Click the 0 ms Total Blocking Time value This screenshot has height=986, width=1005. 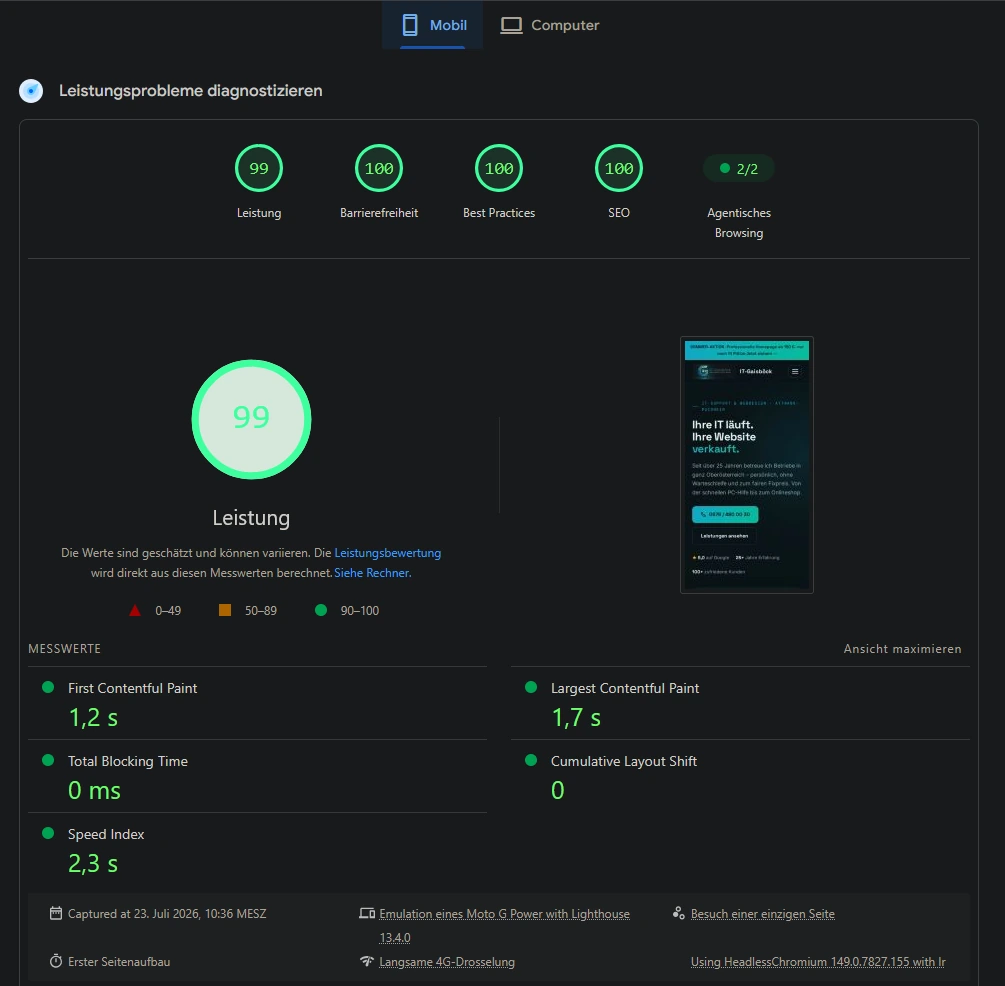coord(94,790)
